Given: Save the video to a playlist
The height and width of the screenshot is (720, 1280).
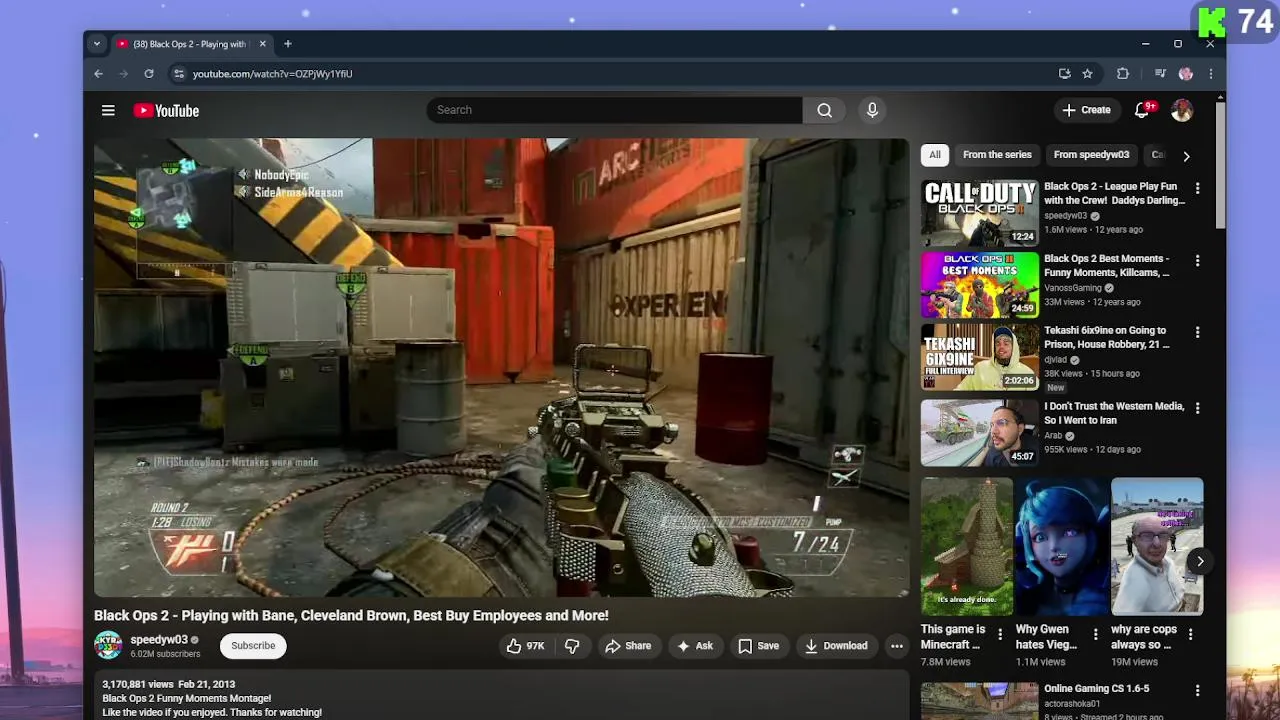Looking at the screenshot, I should [x=758, y=646].
